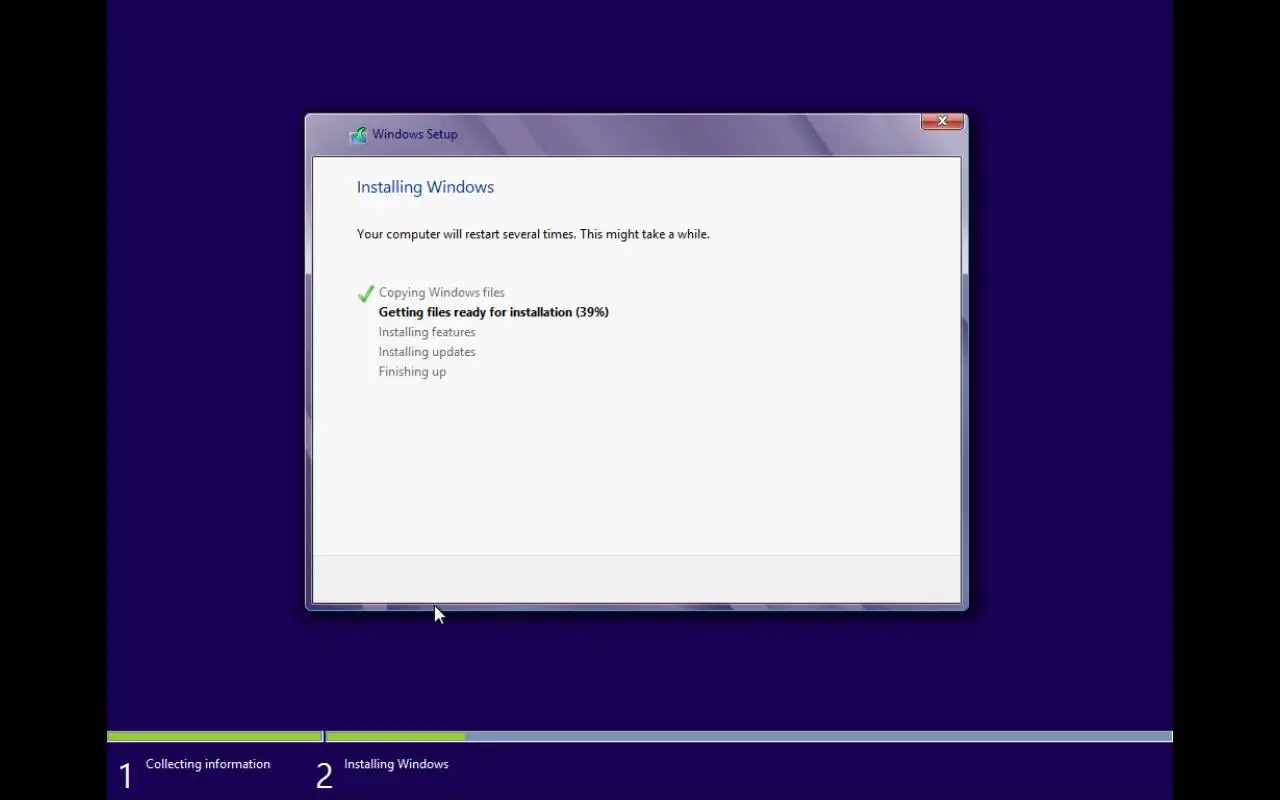Click 'Getting files ready for installation (39%)'
Viewport: 1280px width, 800px height.
[x=493, y=312]
